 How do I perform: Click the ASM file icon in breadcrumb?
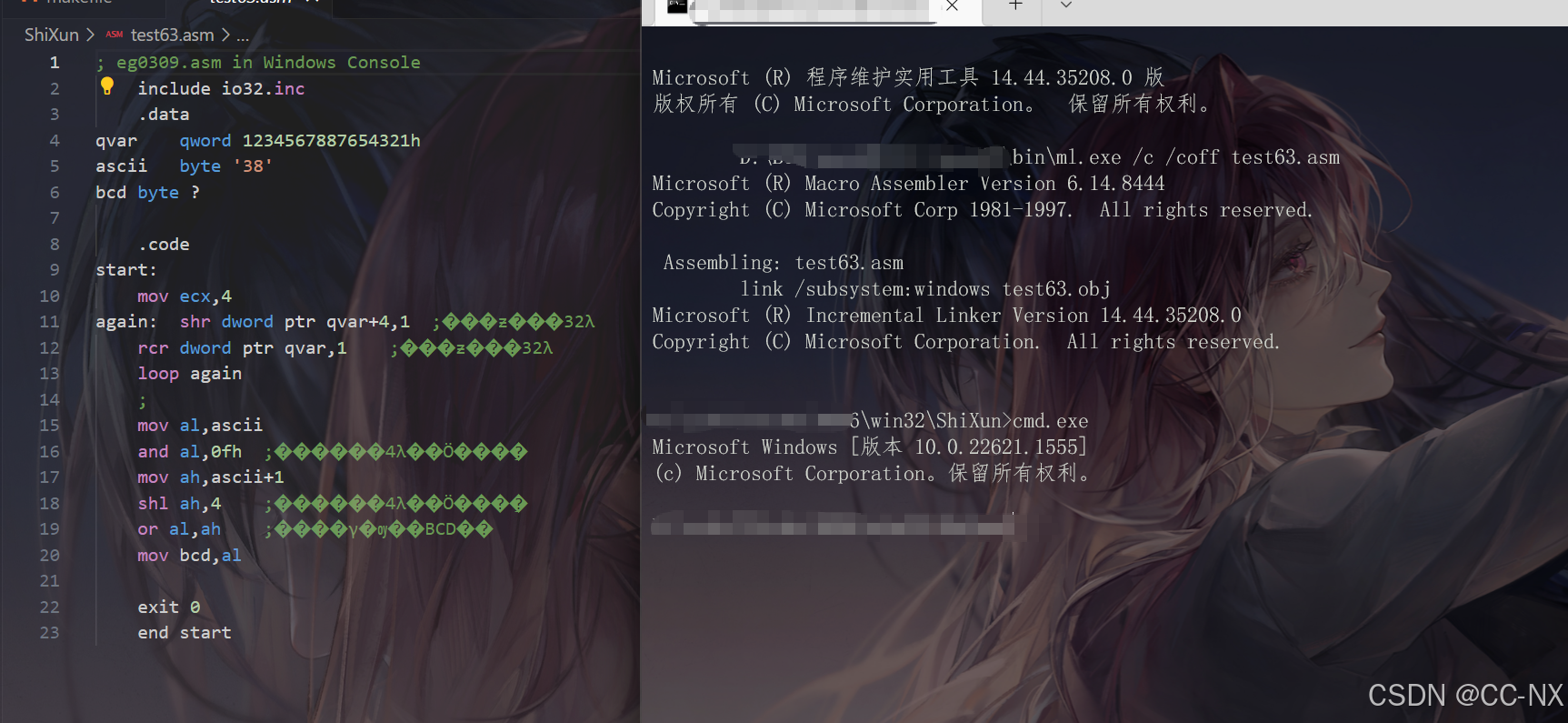115,35
